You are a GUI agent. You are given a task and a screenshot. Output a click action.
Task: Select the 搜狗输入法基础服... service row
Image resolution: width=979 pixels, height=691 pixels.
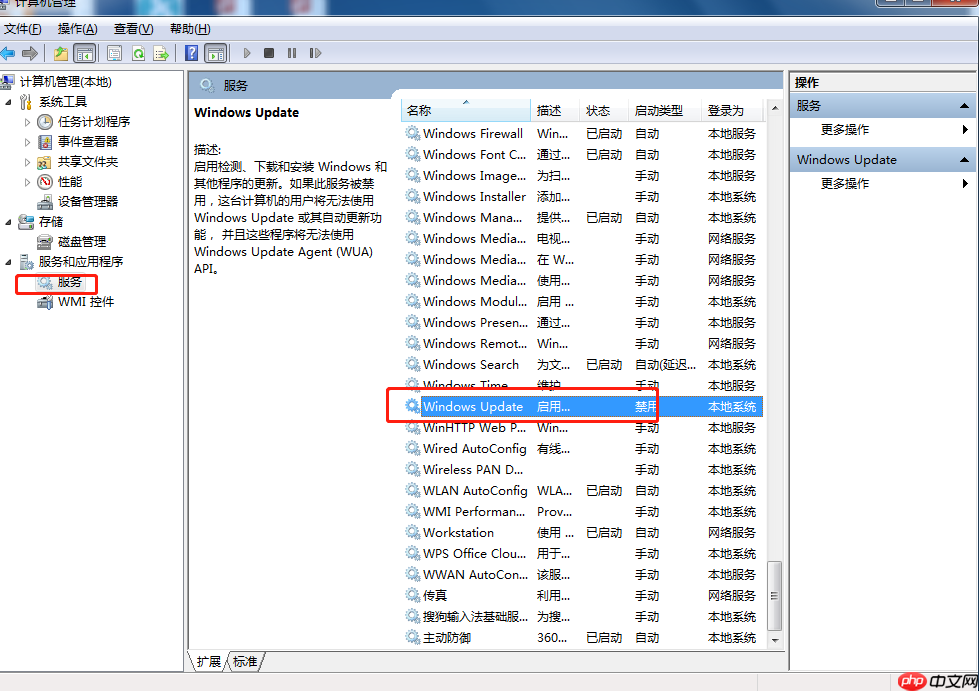click(x=583, y=617)
